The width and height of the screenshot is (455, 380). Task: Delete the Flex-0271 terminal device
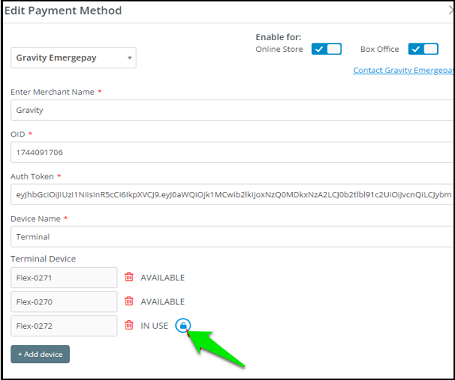click(x=129, y=277)
